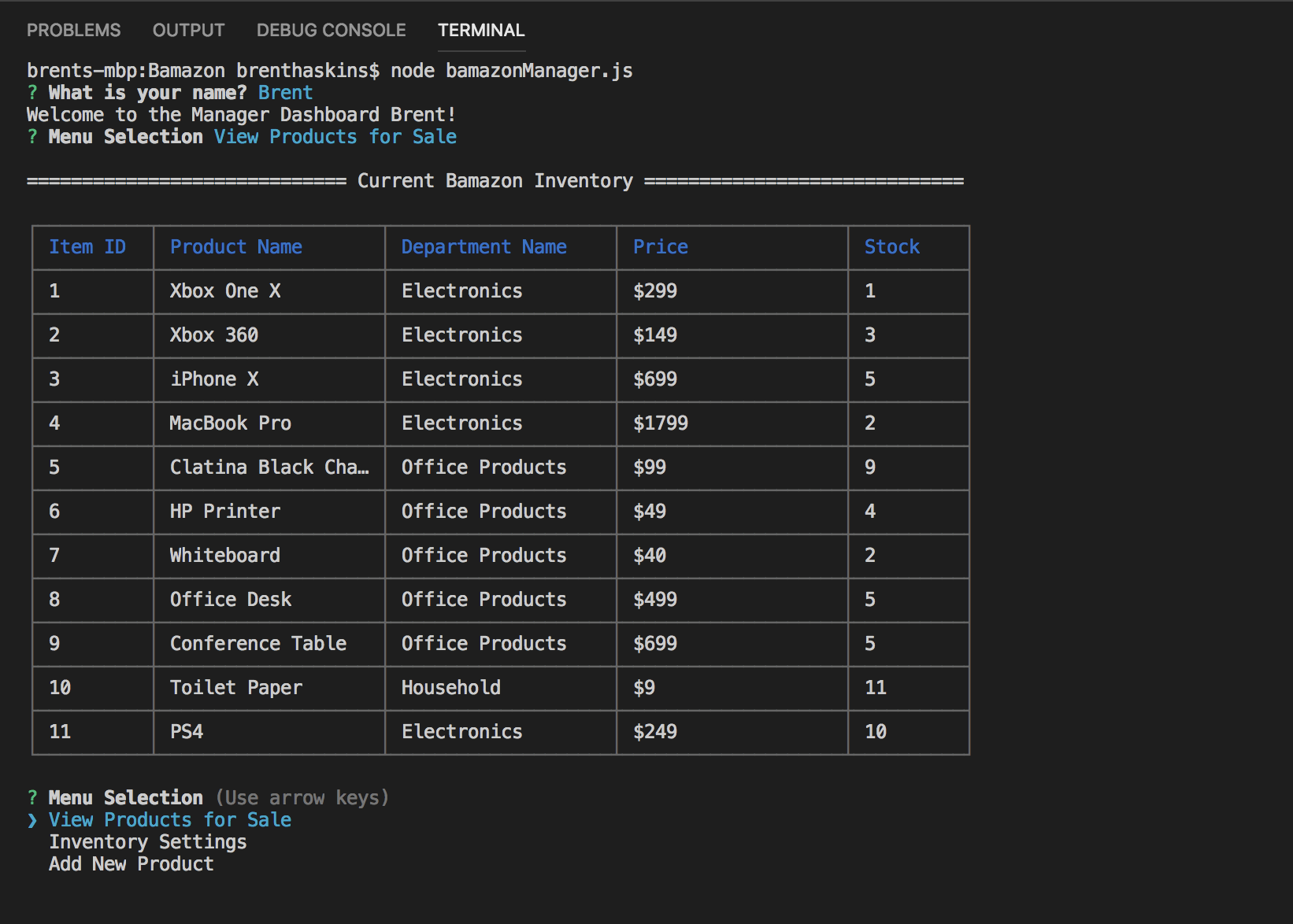Choose 'View Products for Sale' menu option

(x=170, y=819)
